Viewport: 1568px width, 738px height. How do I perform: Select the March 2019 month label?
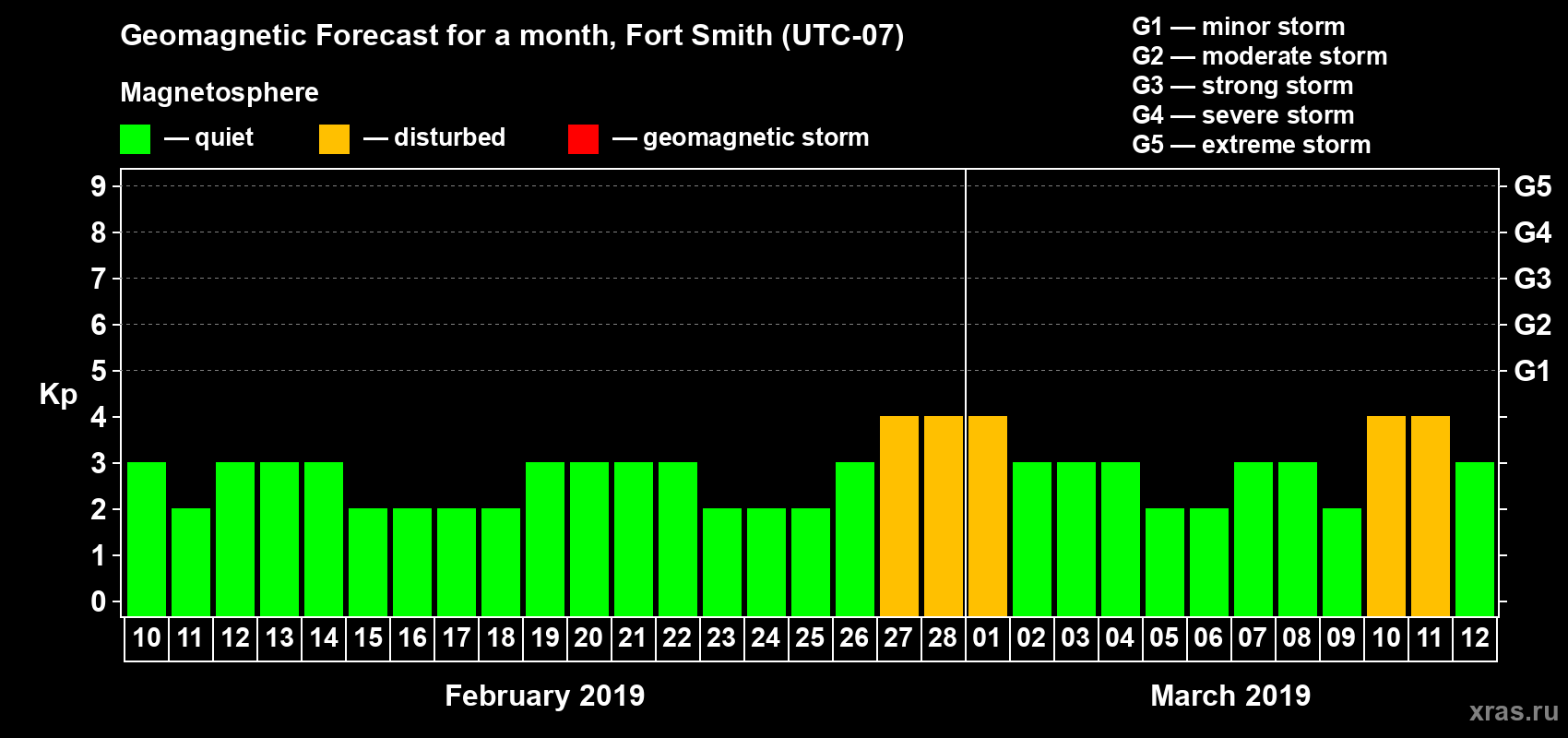[x=1230, y=696]
